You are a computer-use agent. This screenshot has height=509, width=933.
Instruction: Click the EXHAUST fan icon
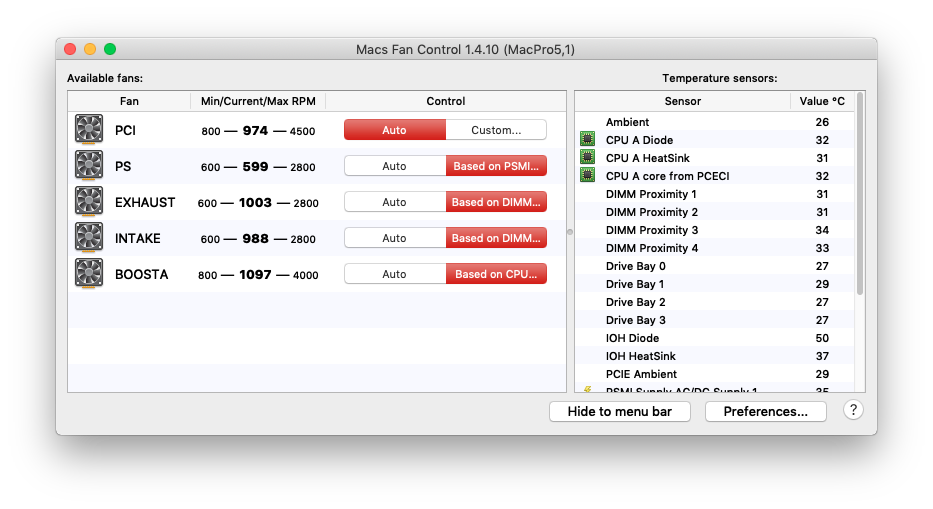pos(89,201)
